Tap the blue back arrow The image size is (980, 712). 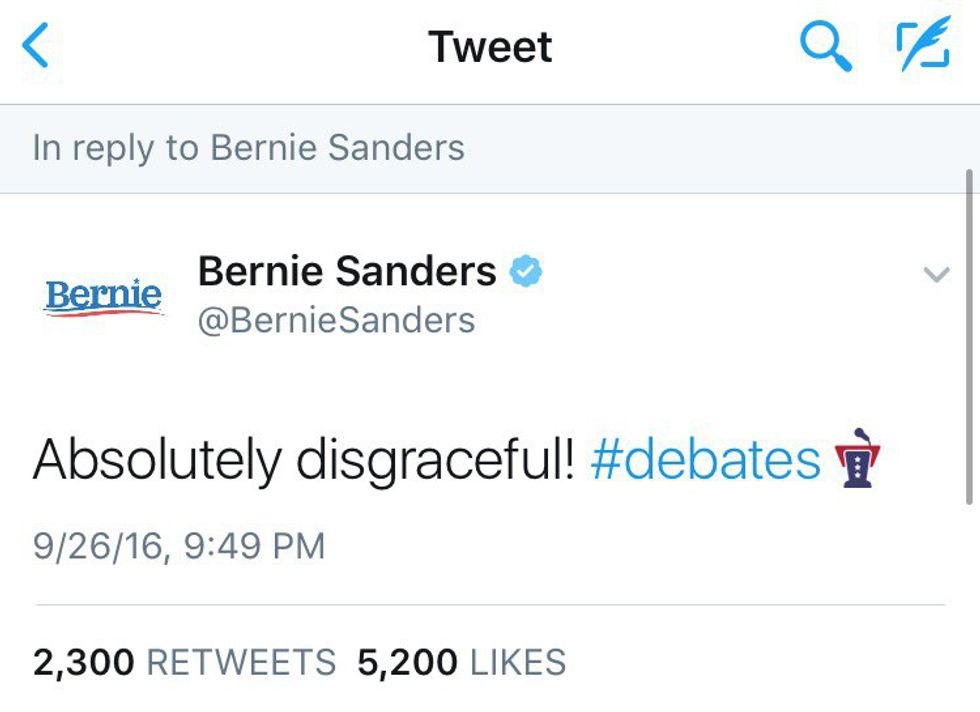point(36,47)
